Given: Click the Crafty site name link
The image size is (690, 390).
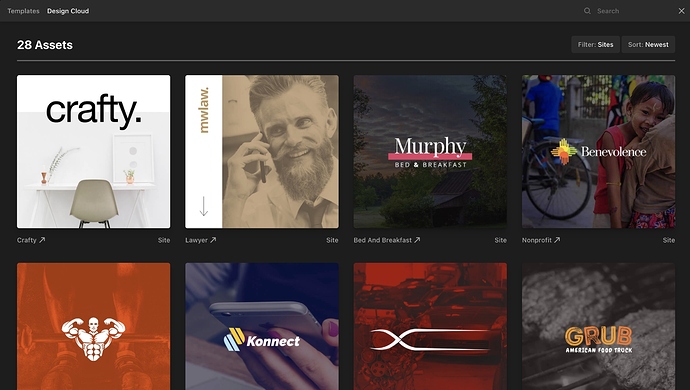Looking at the screenshot, I should click(x=26, y=240).
